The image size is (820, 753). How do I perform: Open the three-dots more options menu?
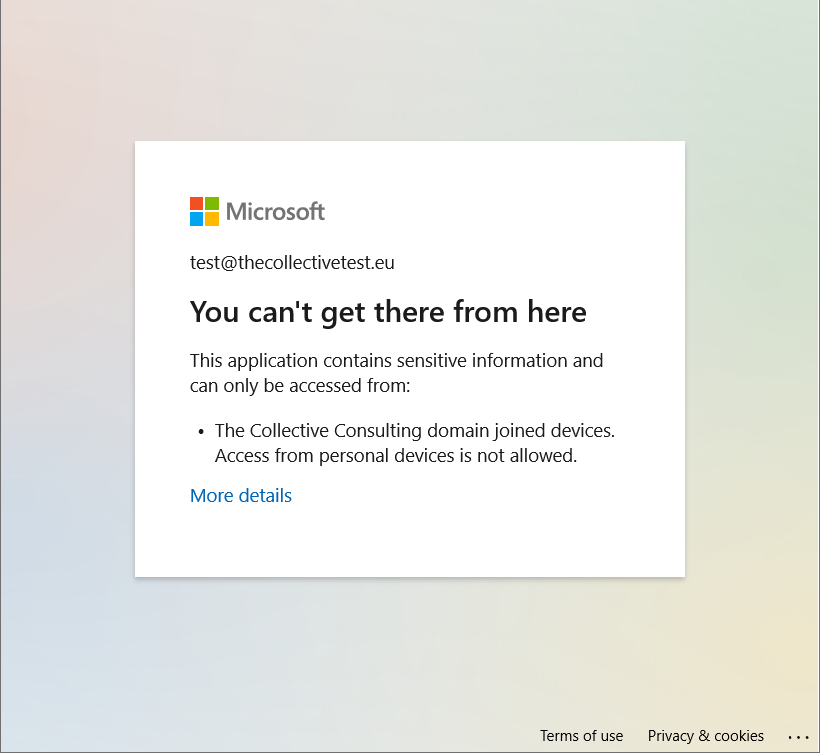tap(798, 737)
